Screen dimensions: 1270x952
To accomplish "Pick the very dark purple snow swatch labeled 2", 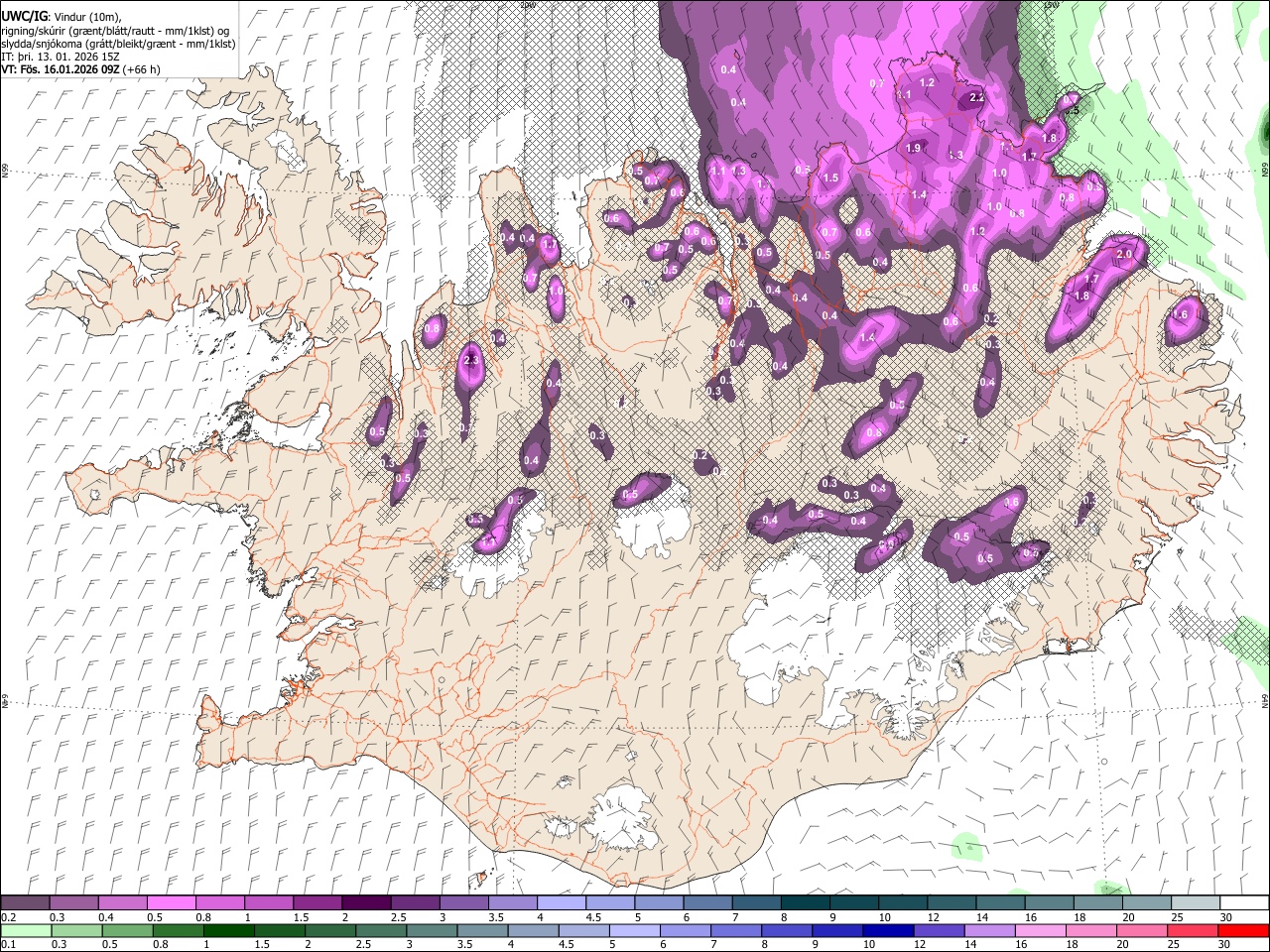I will [x=365, y=903].
